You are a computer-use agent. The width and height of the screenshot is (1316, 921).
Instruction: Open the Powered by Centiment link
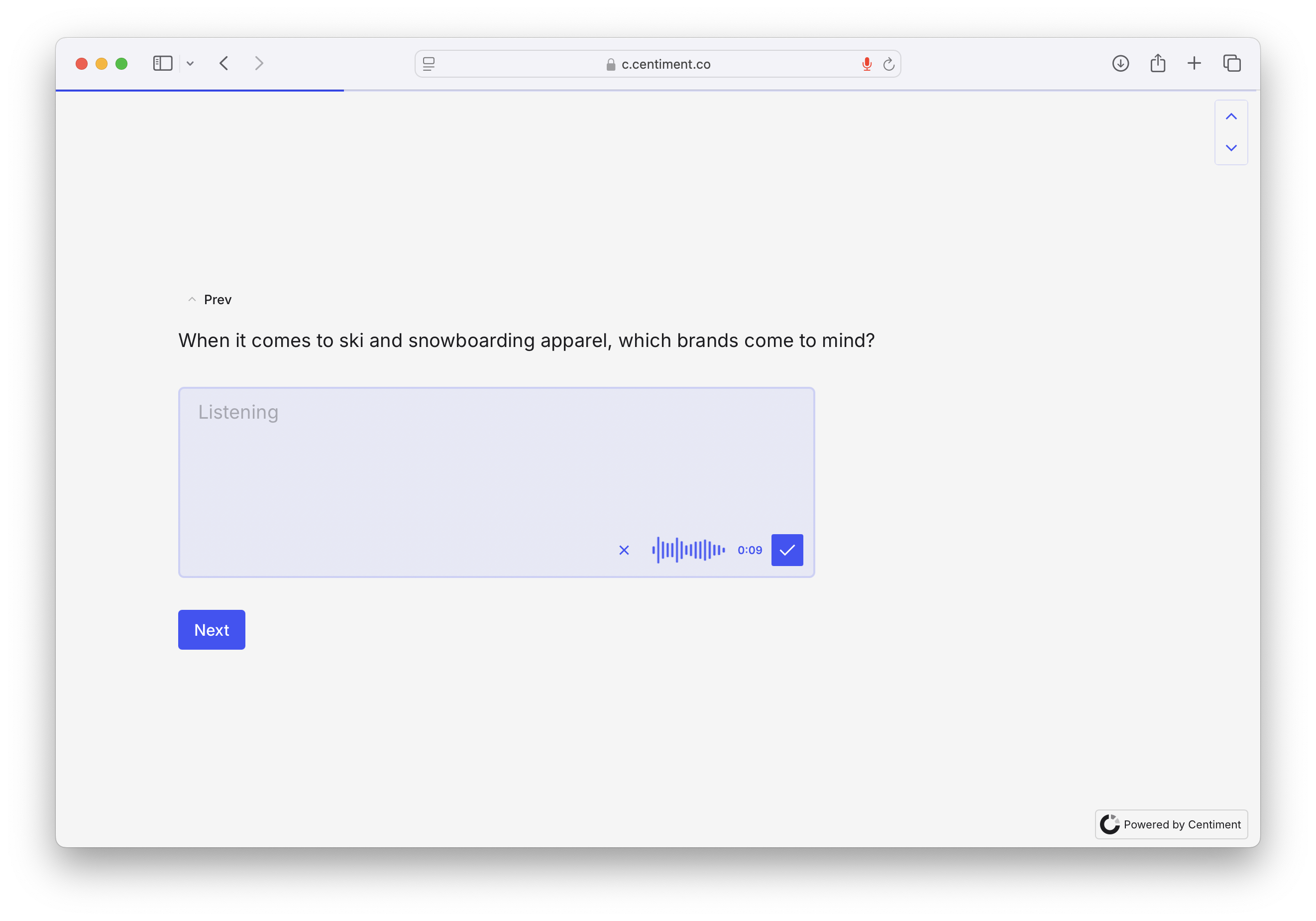(1171, 824)
